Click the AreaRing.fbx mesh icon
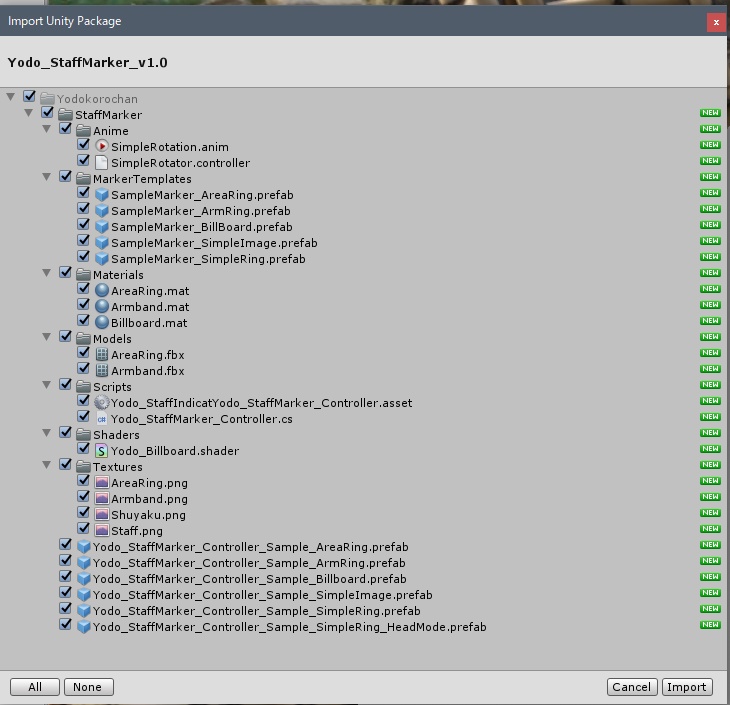 [x=101, y=355]
